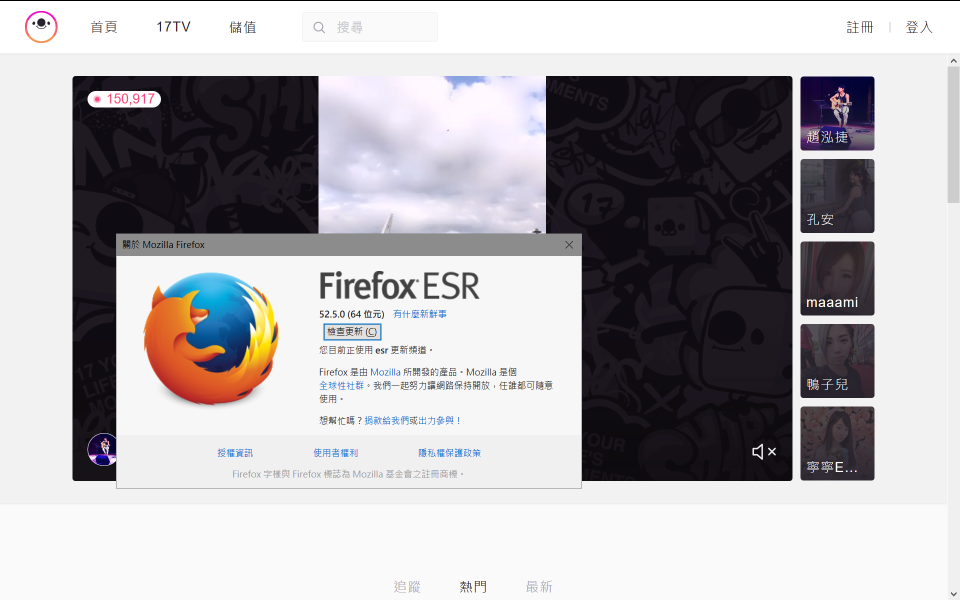Close the 關於 Mozilla Firefox dialog
The image size is (960, 600).
click(569, 245)
